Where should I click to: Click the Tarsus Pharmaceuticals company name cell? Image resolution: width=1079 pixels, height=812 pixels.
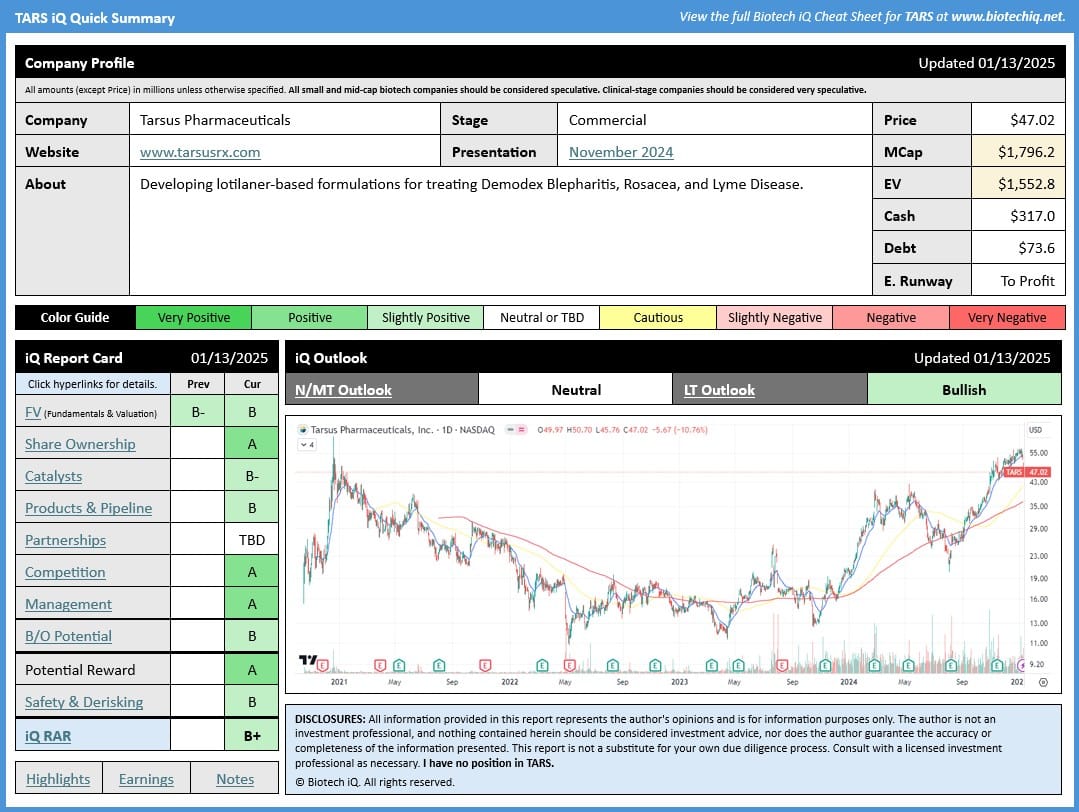pos(284,120)
